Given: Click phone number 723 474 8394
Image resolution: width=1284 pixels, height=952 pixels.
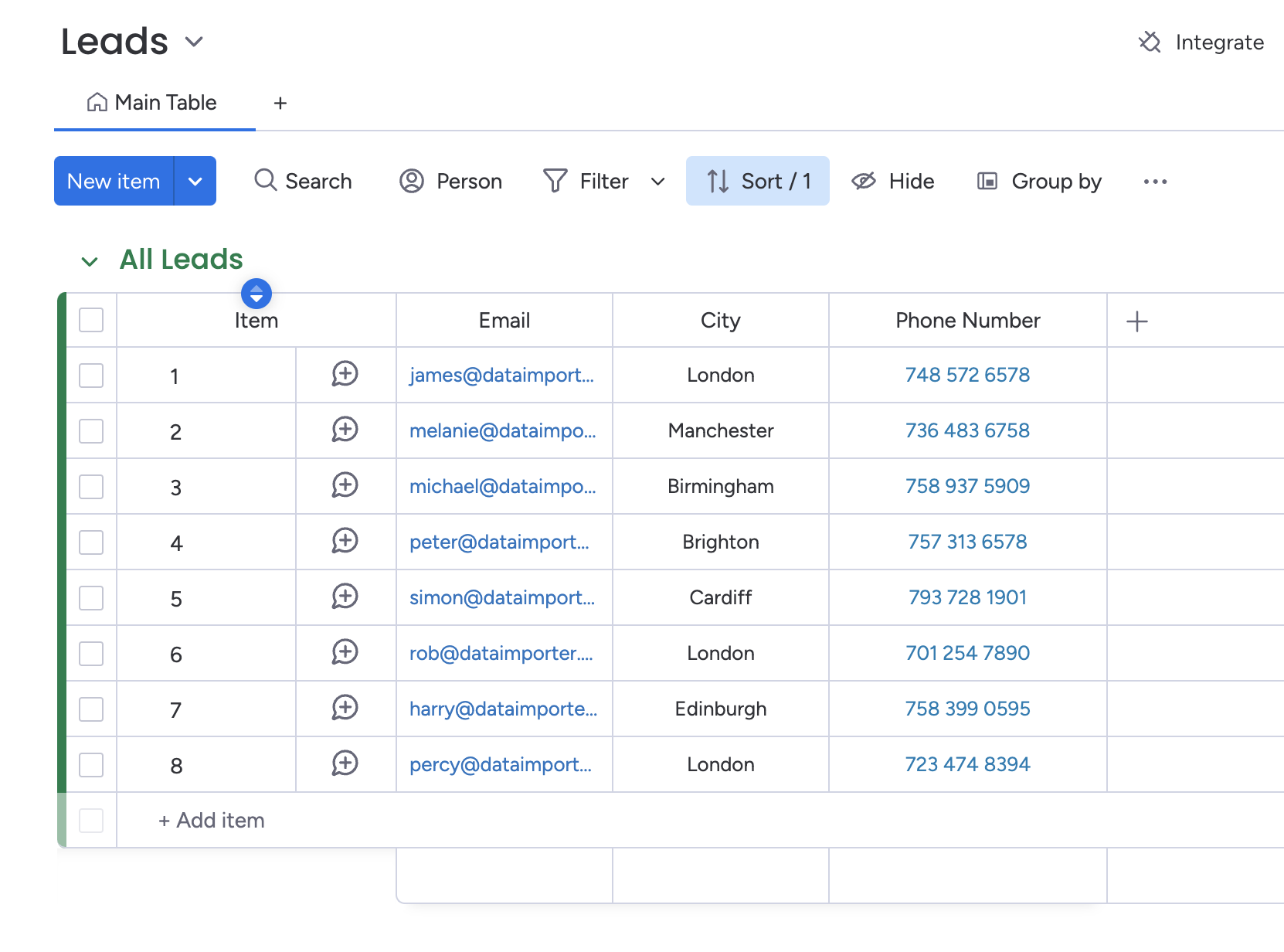Looking at the screenshot, I should click(967, 764).
